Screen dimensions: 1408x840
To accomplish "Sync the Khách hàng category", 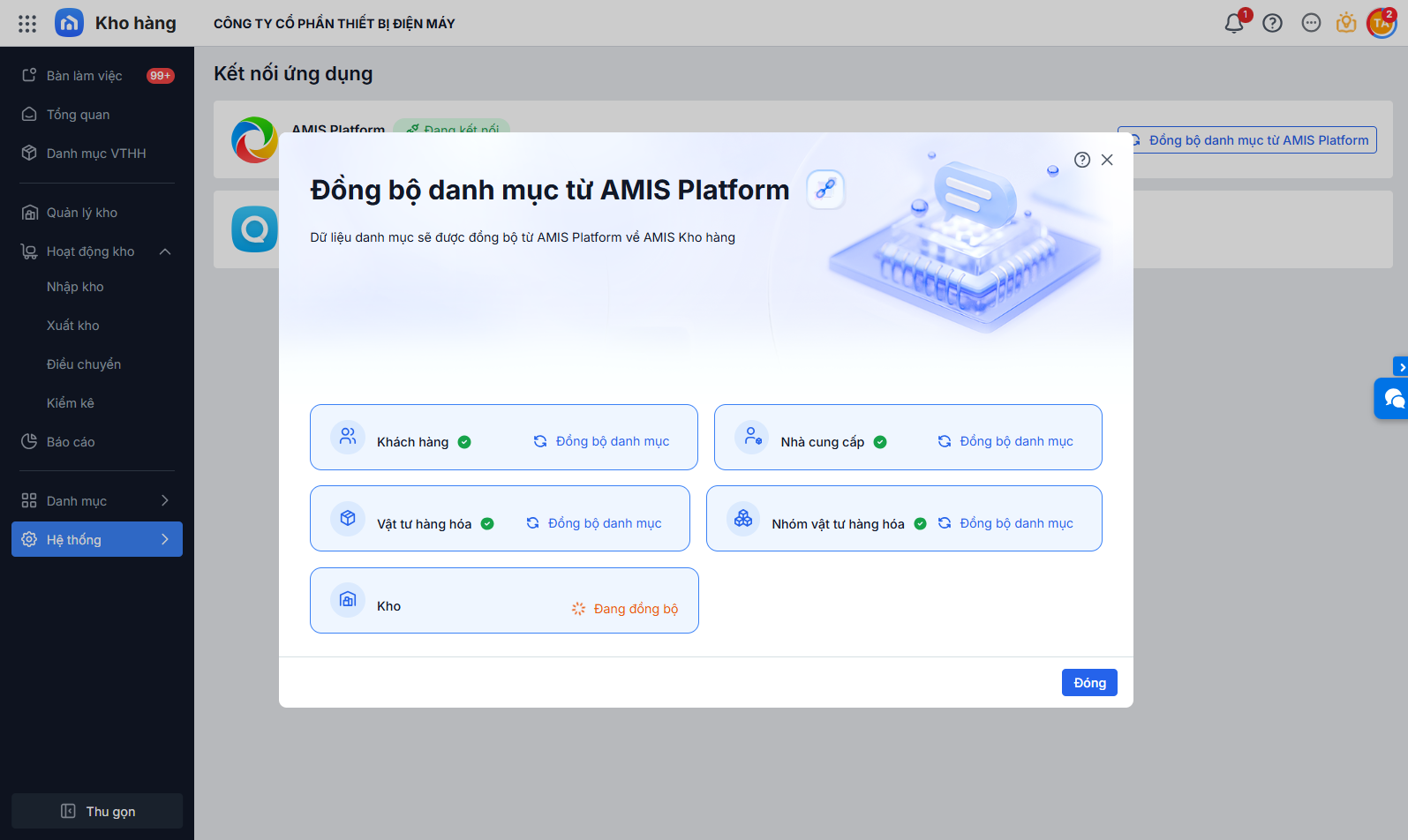I will click(x=602, y=441).
